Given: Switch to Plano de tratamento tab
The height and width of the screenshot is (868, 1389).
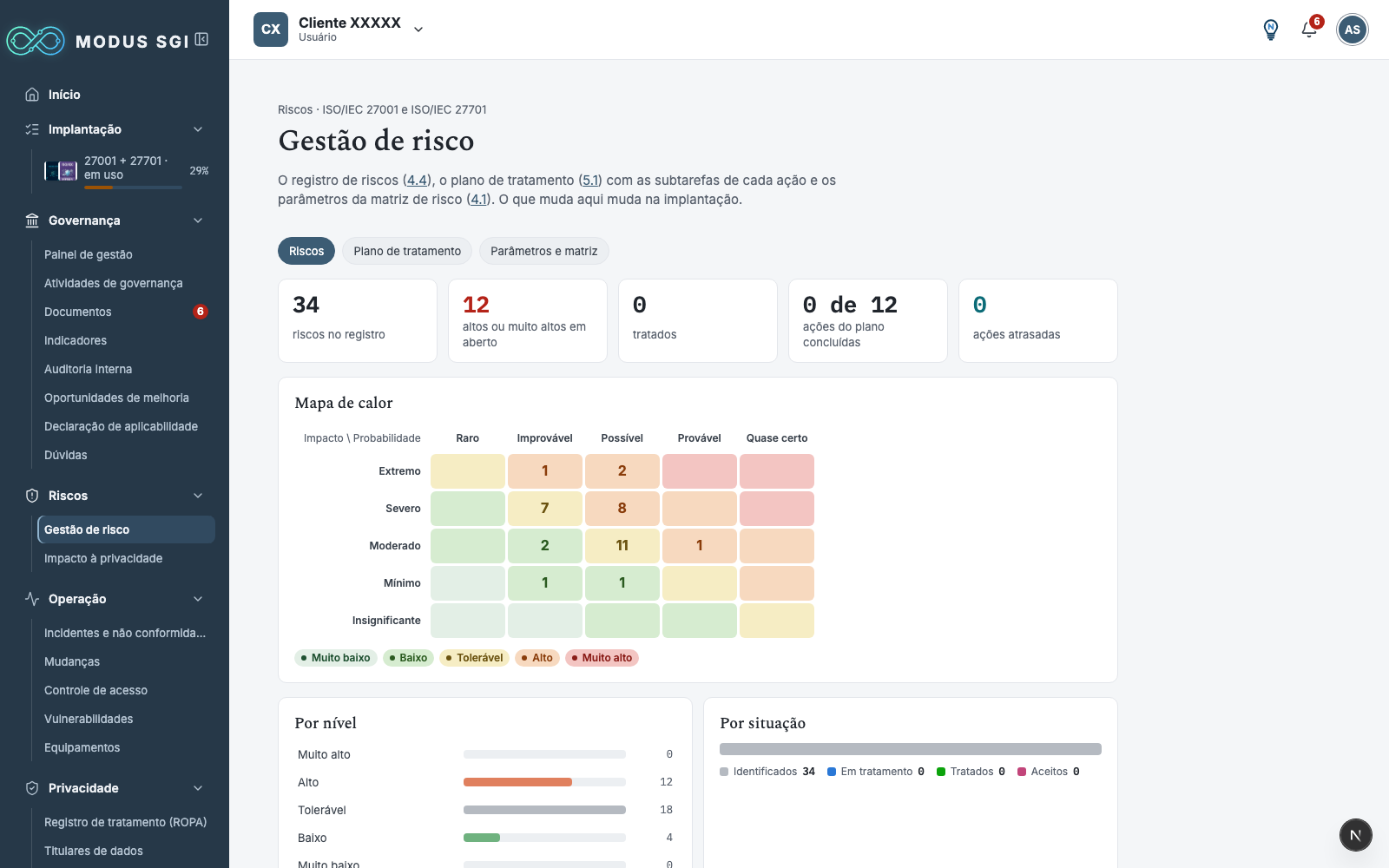Looking at the screenshot, I should [x=407, y=251].
